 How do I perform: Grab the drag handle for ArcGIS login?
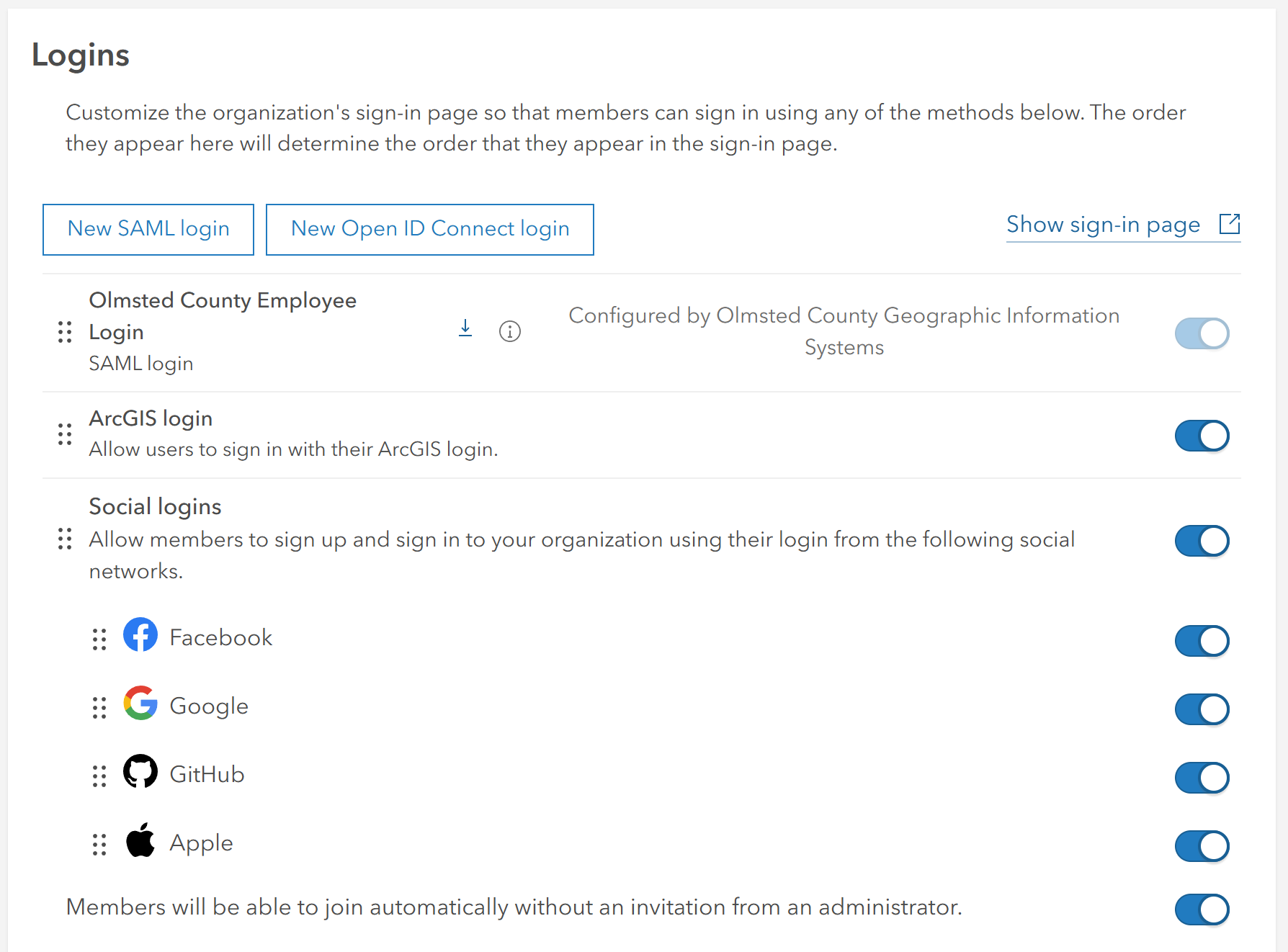click(x=65, y=434)
